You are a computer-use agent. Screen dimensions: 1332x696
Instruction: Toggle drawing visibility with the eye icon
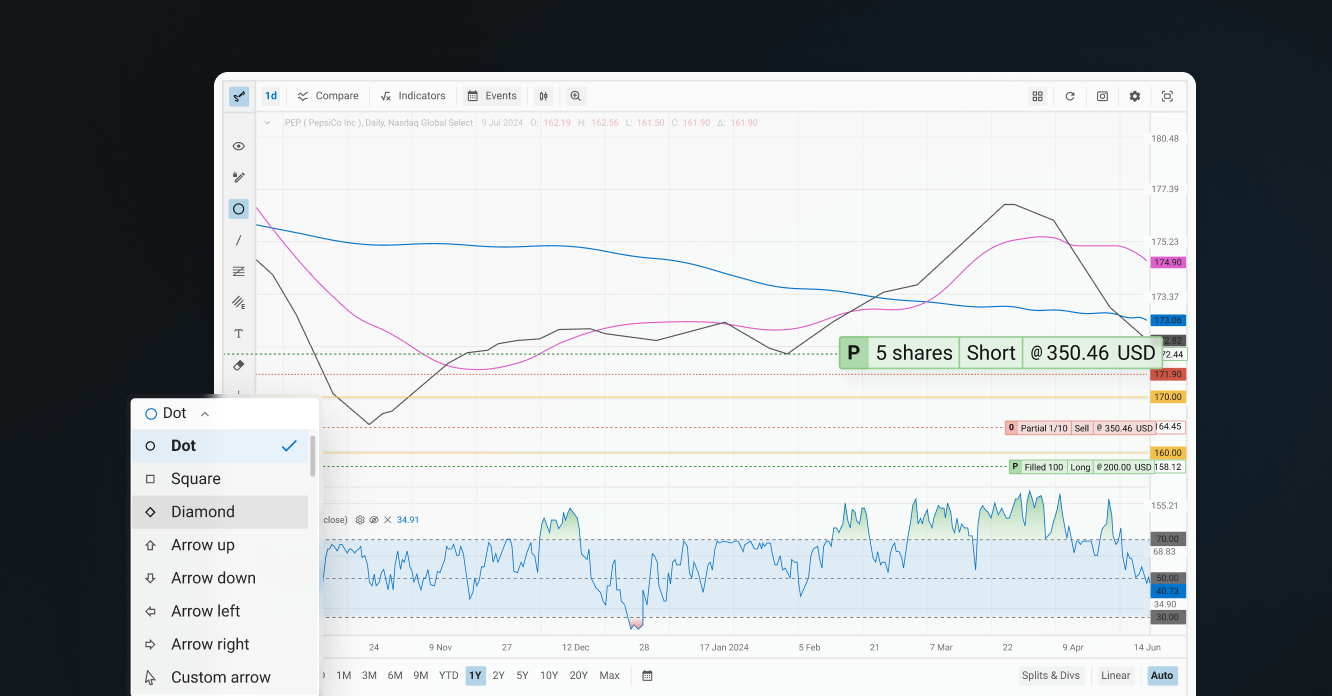click(238, 145)
